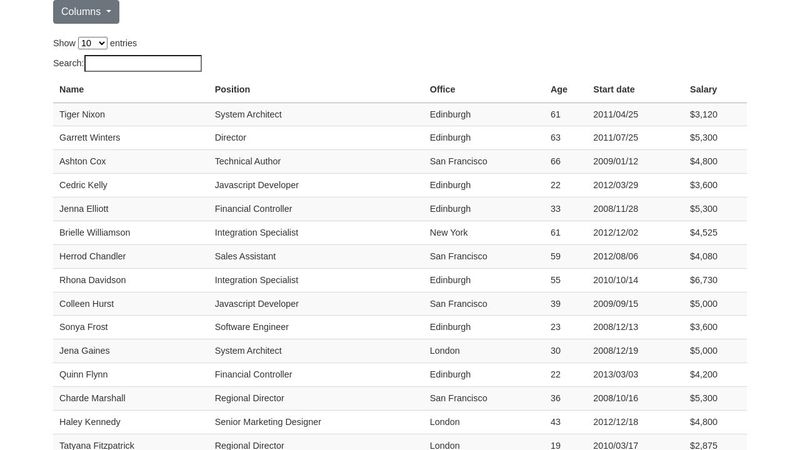Sort table by Office column header
The height and width of the screenshot is (450, 800).
click(442, 89)
